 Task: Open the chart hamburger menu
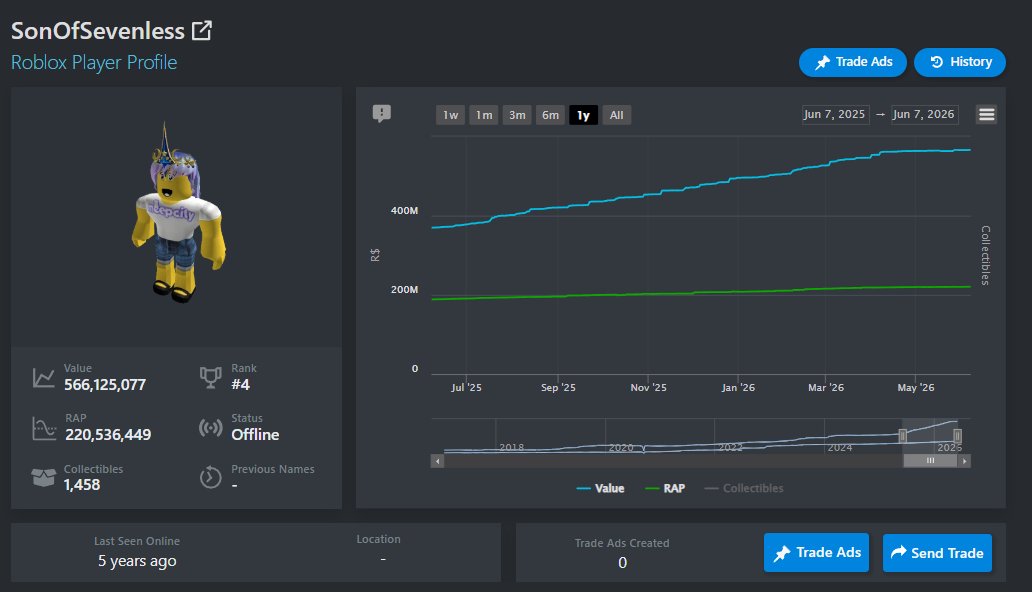(986, 115)
